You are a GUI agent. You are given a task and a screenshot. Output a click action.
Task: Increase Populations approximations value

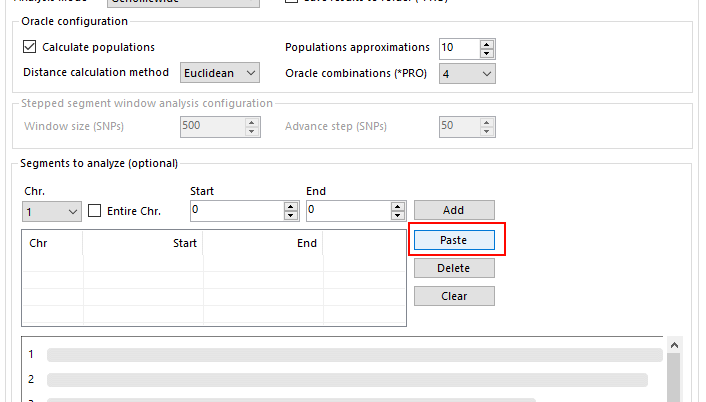(487, 44)
